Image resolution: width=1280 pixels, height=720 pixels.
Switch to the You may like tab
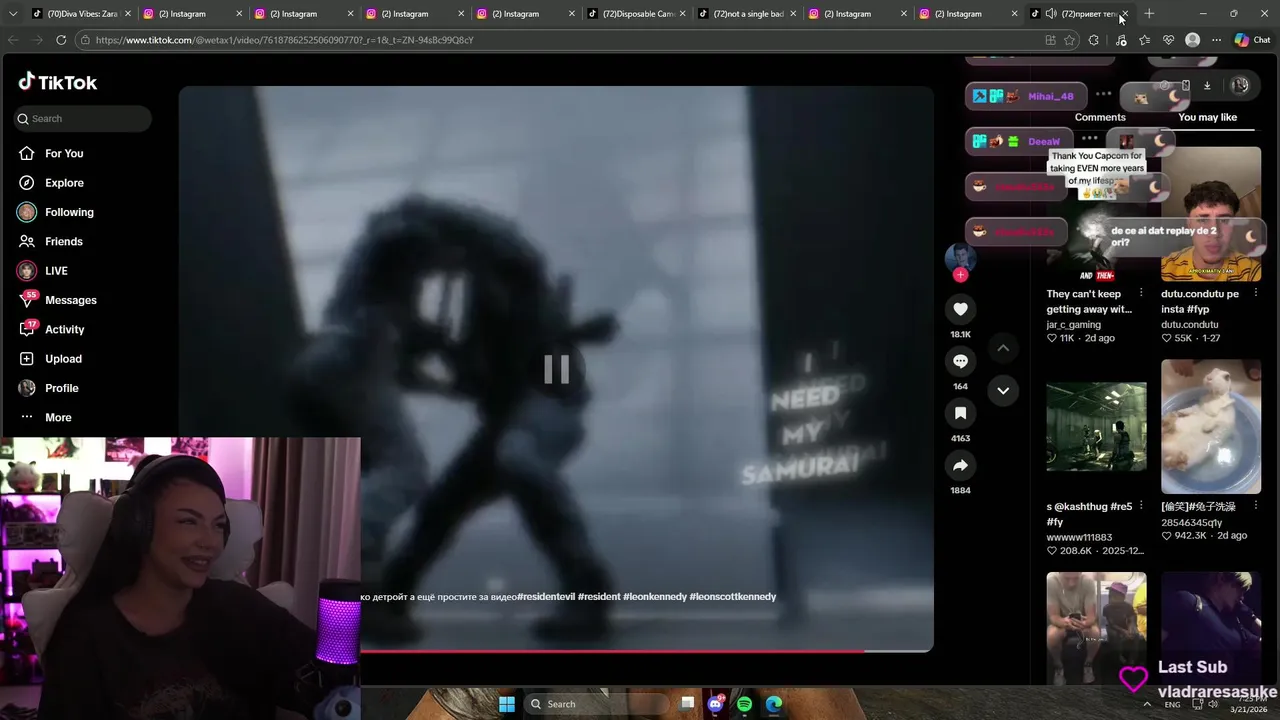(1207, 117)
